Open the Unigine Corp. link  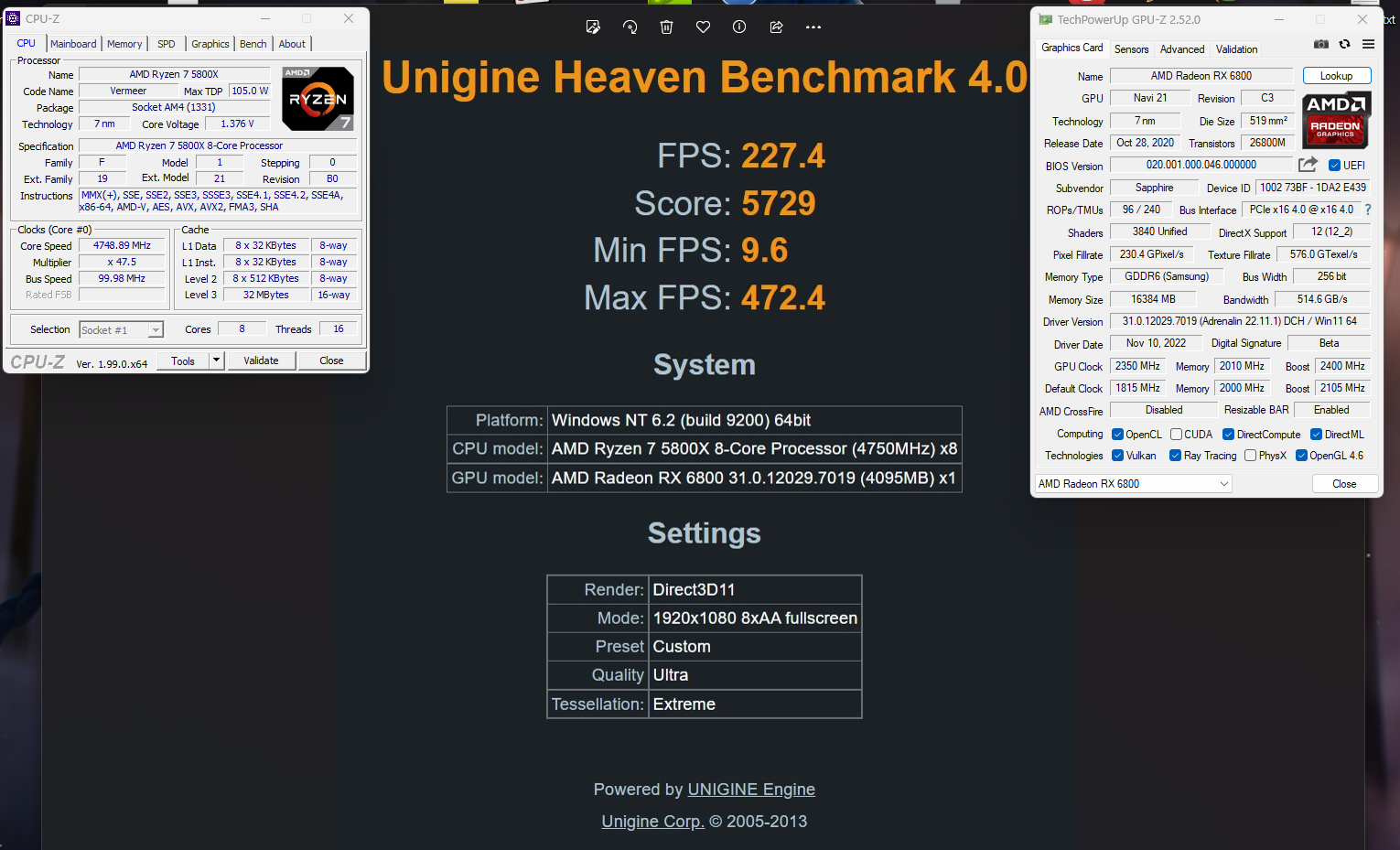click(652, 822)
